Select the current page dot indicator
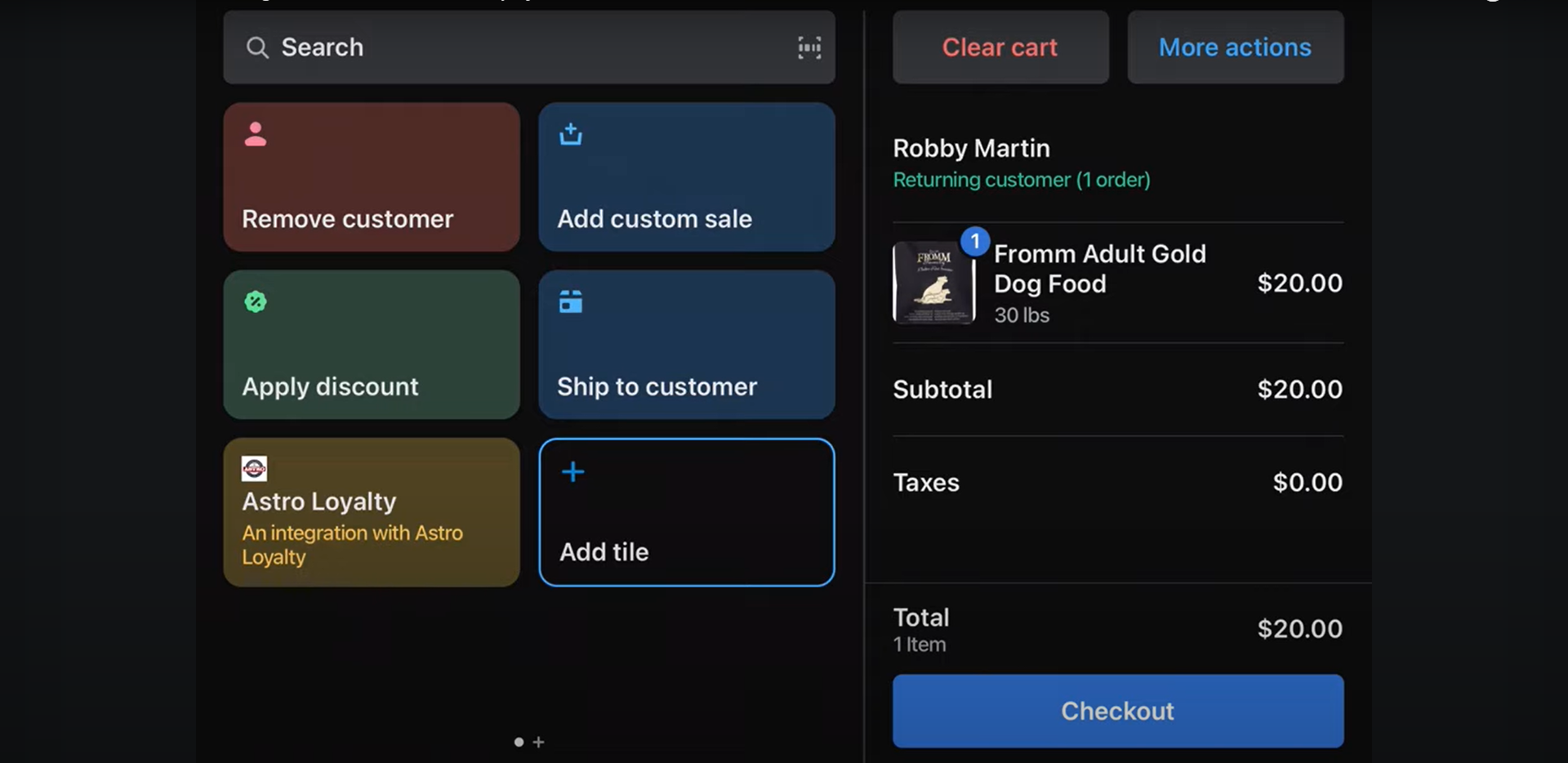Screen dimensions: 1568x763 [x=519, y=742]
